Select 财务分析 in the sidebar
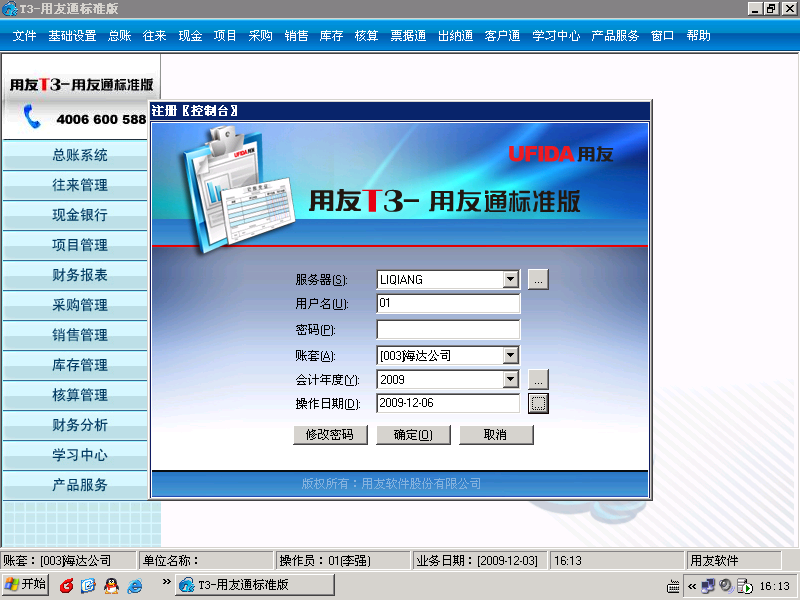800x600 pixels. [75, 426]
